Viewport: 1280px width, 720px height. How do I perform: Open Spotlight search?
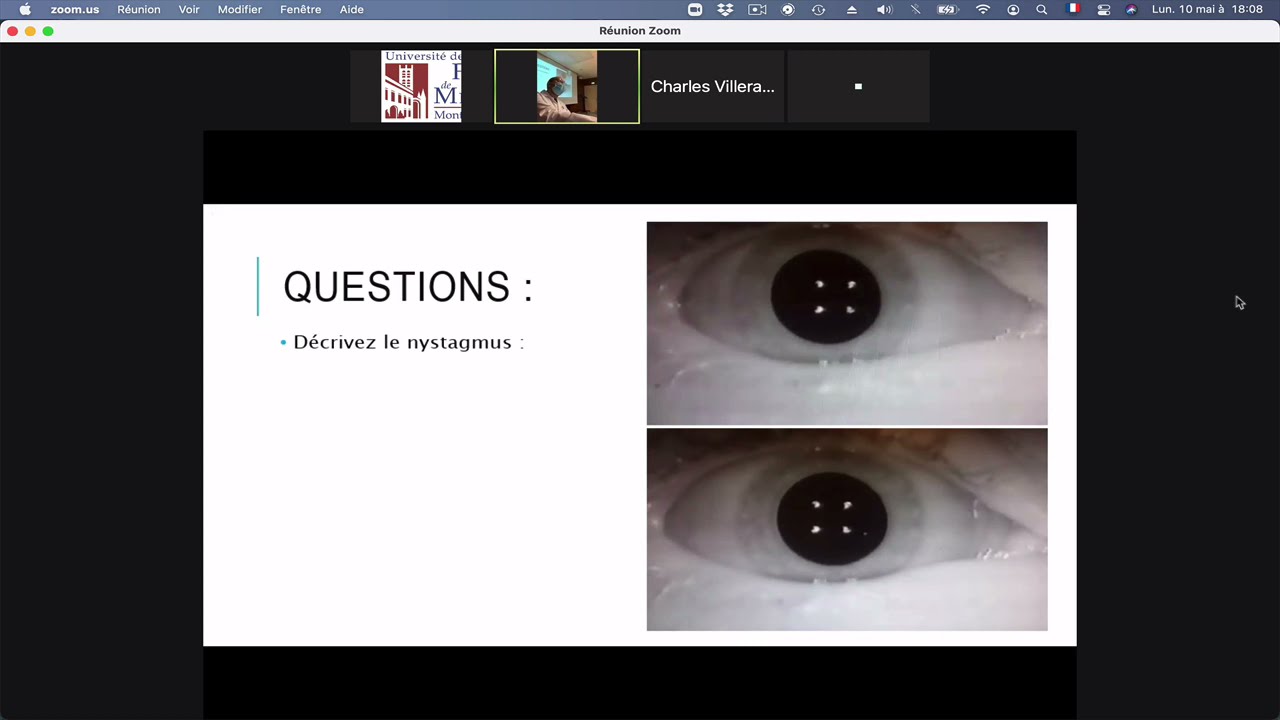(x=1042, y=9)
